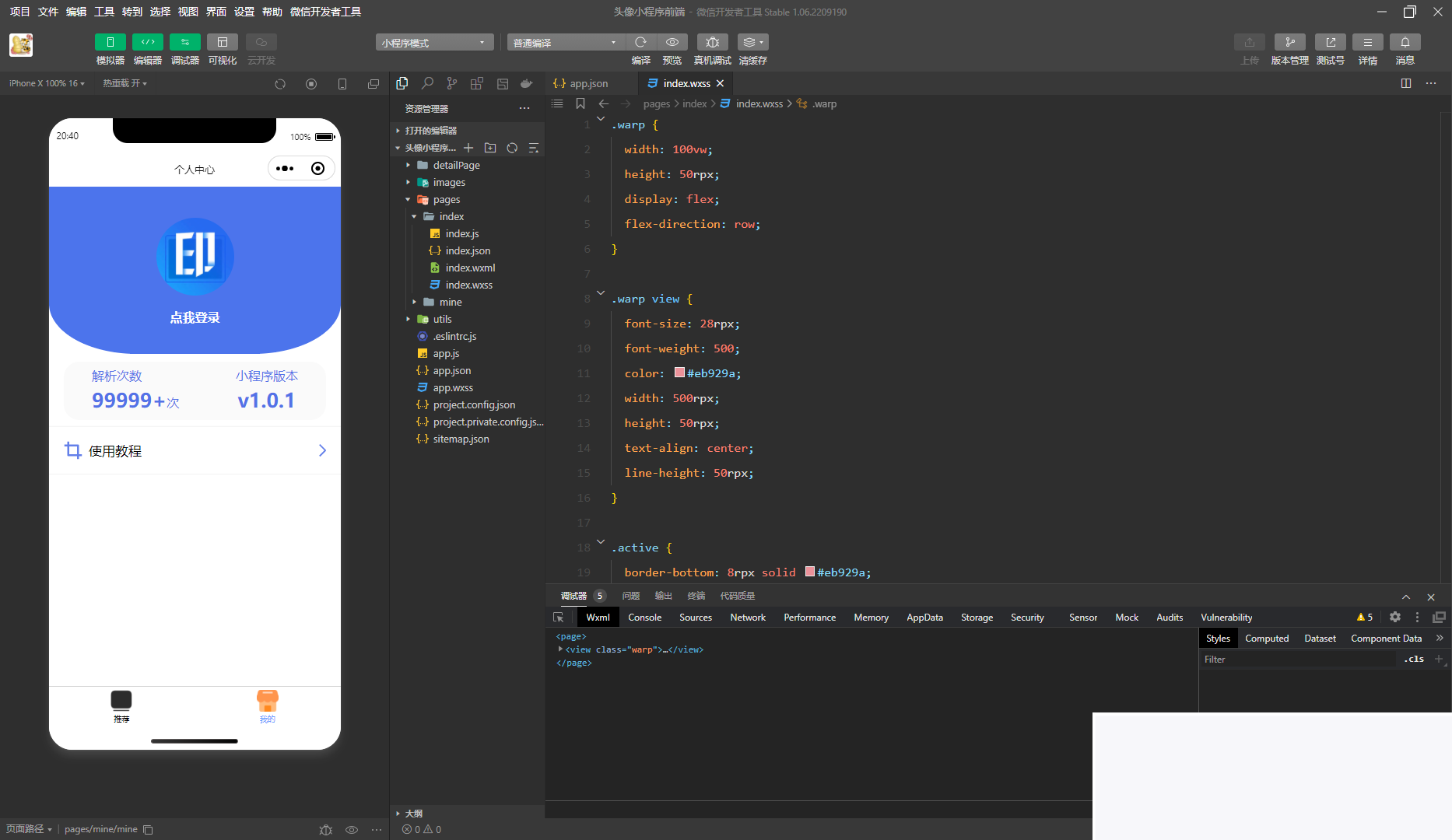Click the element inspector picker icon
This screenshot has width=1452, height=840.
point(559,617)
